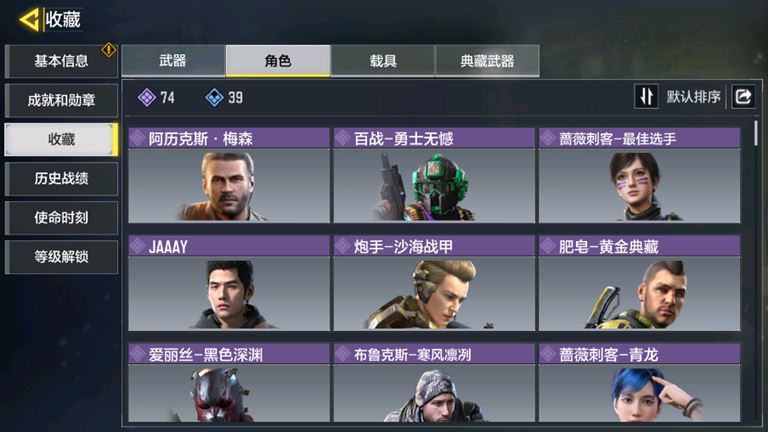Open the 使命时刻 sidebar button

[x=61, y=217]
